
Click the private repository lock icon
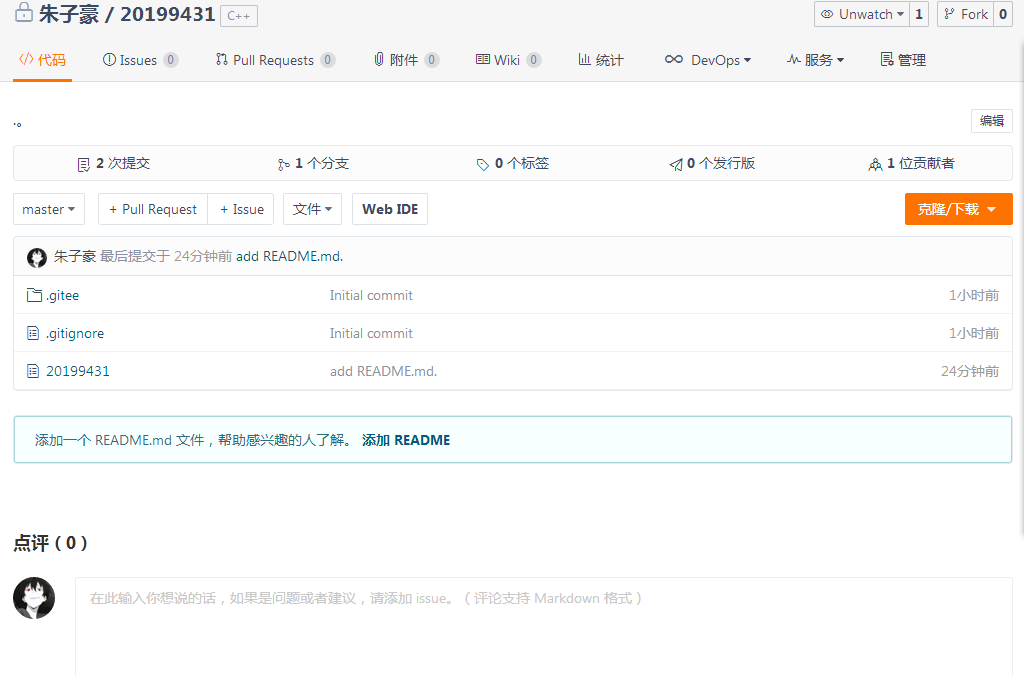[24, 12]
